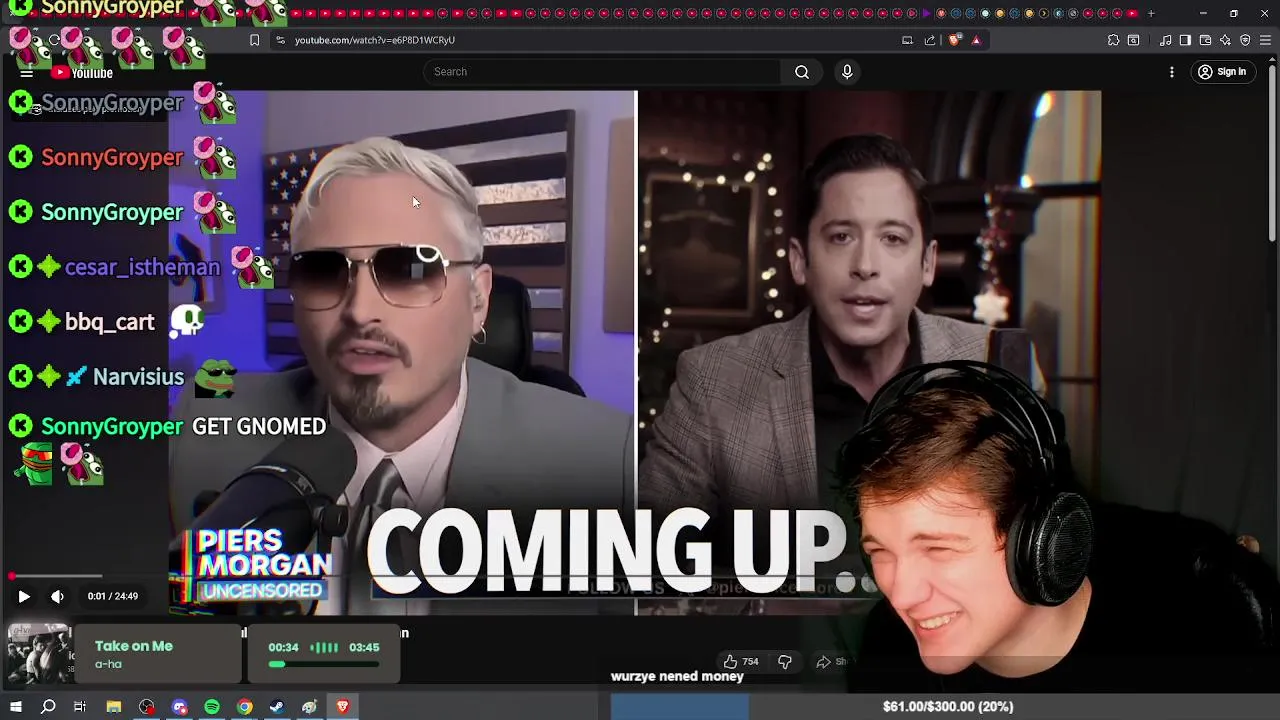Switch to Brave browser on taskbar
1280x720 pixels.
(x=343, y=707)
